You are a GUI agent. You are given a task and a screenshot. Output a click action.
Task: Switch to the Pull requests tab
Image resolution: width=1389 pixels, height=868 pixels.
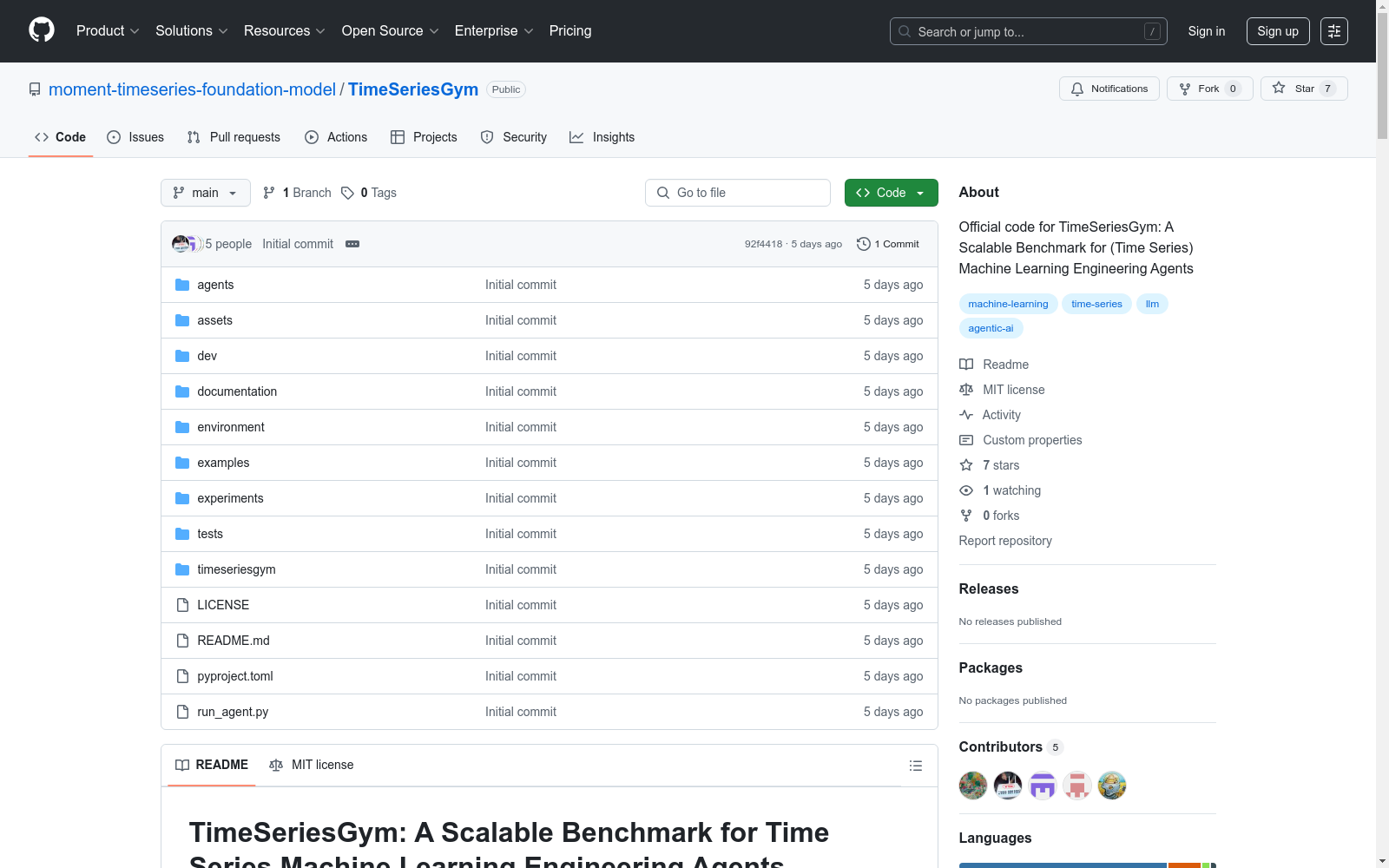[234, 137]
